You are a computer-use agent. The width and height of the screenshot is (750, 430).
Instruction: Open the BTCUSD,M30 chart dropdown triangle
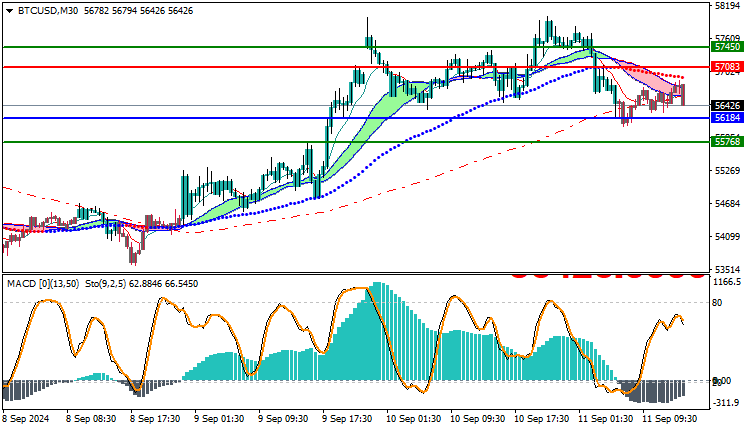tap(9, 11)
